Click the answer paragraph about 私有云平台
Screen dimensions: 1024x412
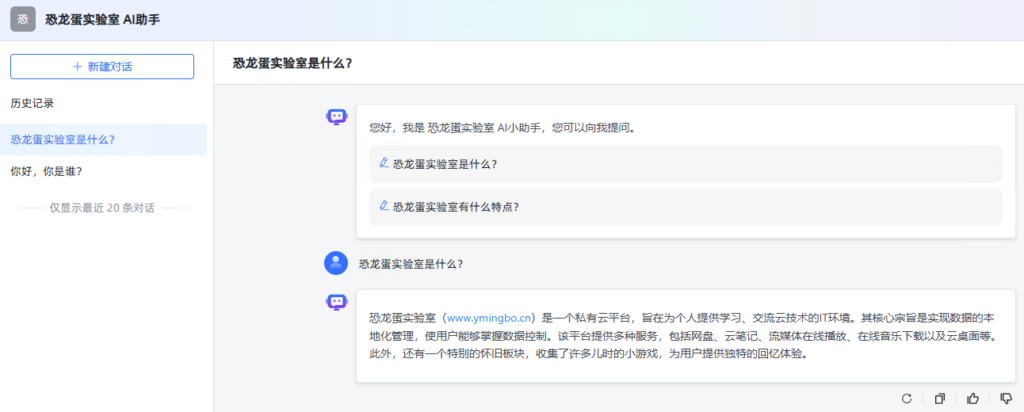pyautogui.click(x=682, y=337)
